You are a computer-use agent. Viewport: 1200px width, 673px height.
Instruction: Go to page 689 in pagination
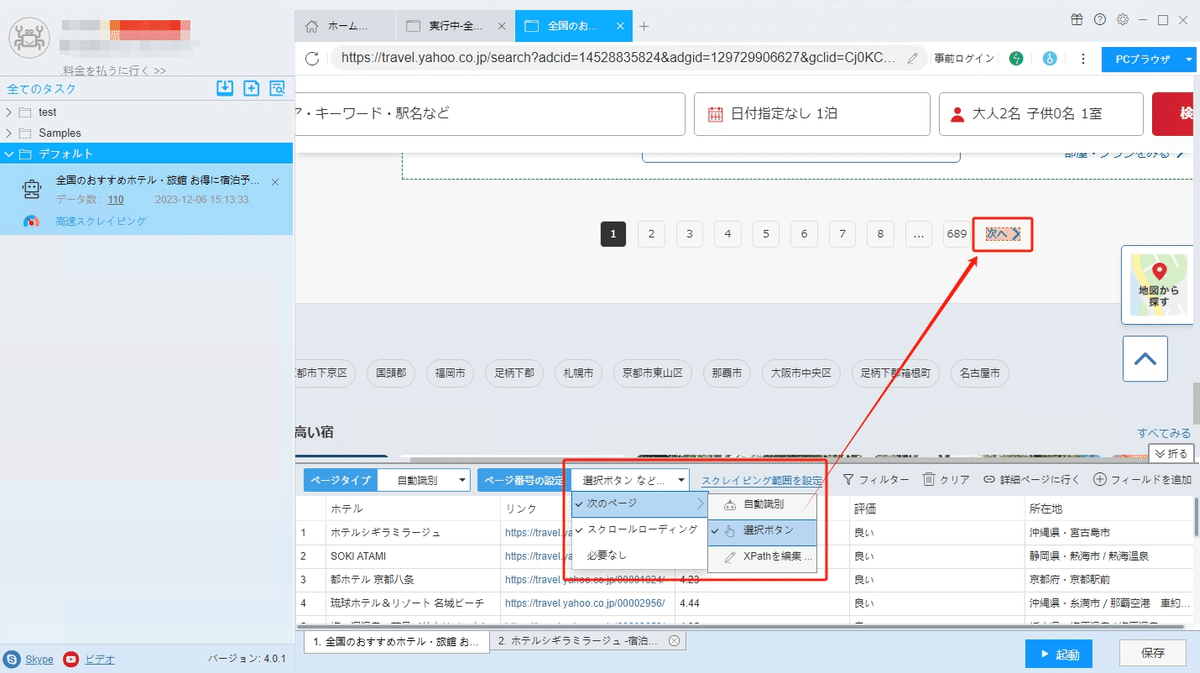(957, 234)
